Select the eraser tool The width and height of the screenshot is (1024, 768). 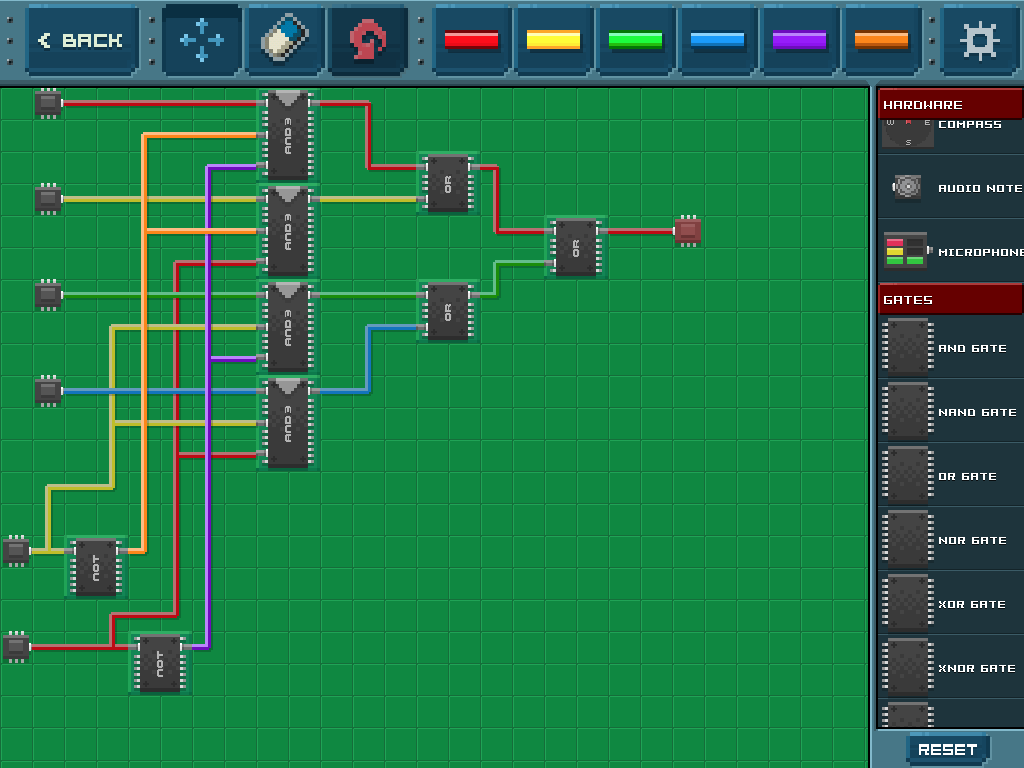pyautogui.click(x=285, y=41)
